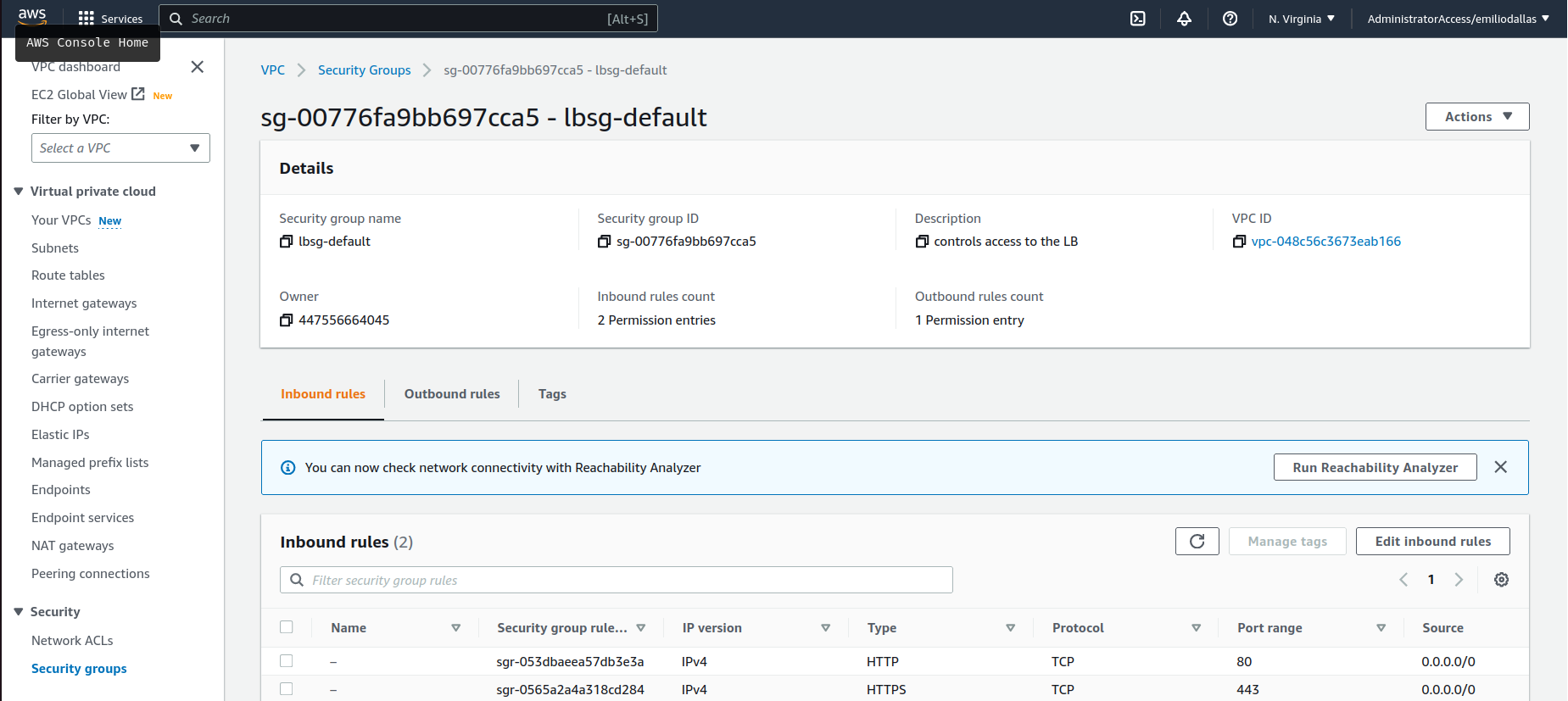Open the Actions dropdown
The image size is (1568, 701).
tap(1476, 117)
